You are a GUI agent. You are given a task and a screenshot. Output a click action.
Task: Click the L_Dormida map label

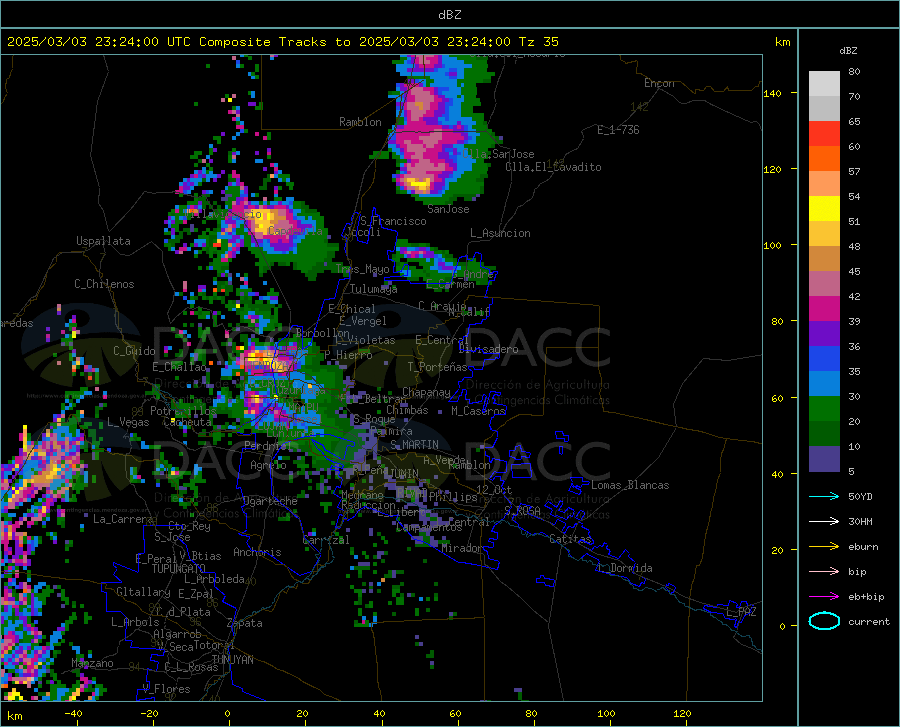(x=624, y=568)
